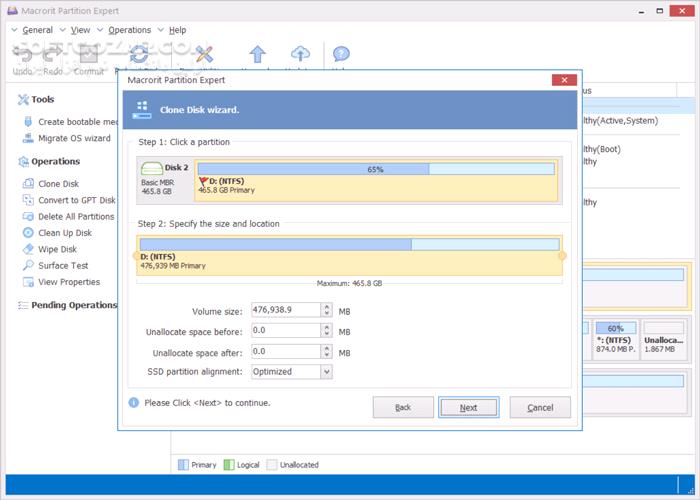The width and height of the screenshot is (700, 500).
Task: Click the left resize handle of partition bar
Action: pos(136,256)
